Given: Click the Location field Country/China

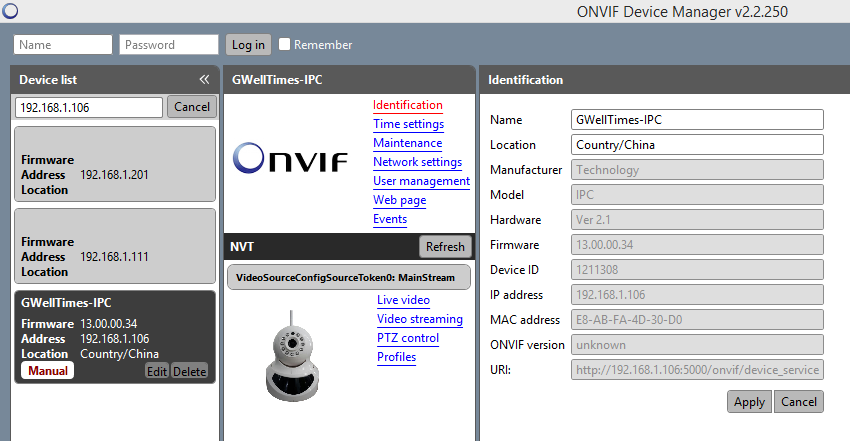Looking at the screenshot, I should (x=697, y=145).
